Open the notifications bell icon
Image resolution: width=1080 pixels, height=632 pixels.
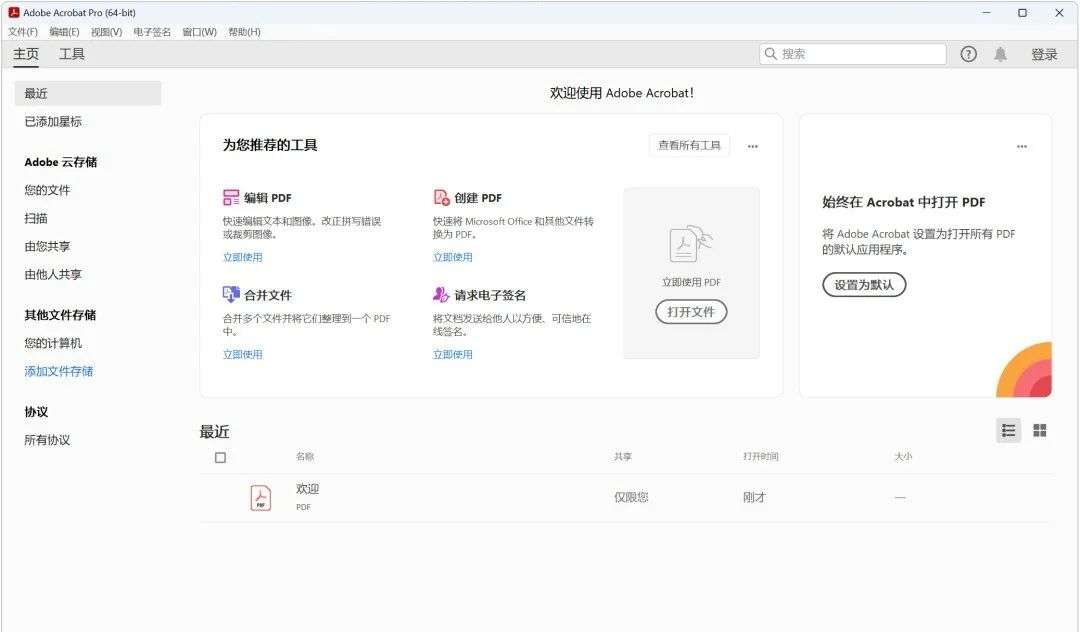[1000, 54]
